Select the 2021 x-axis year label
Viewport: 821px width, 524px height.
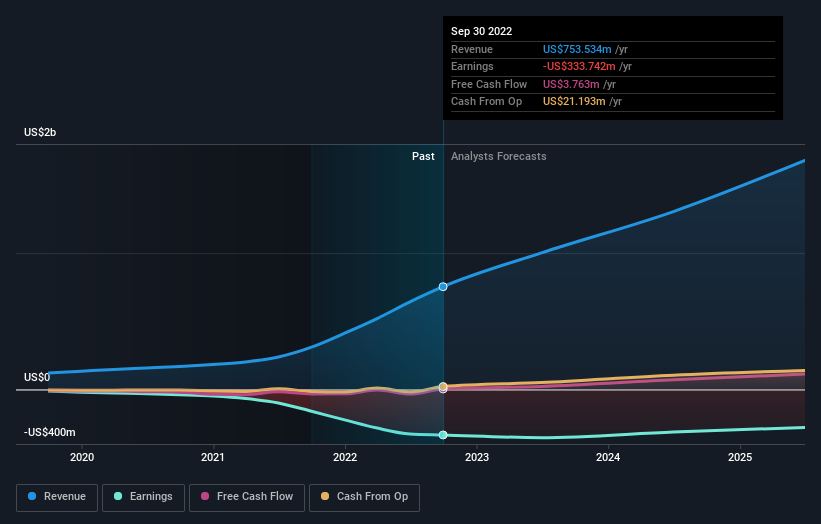pyautogui.click(x=213, y=458)
